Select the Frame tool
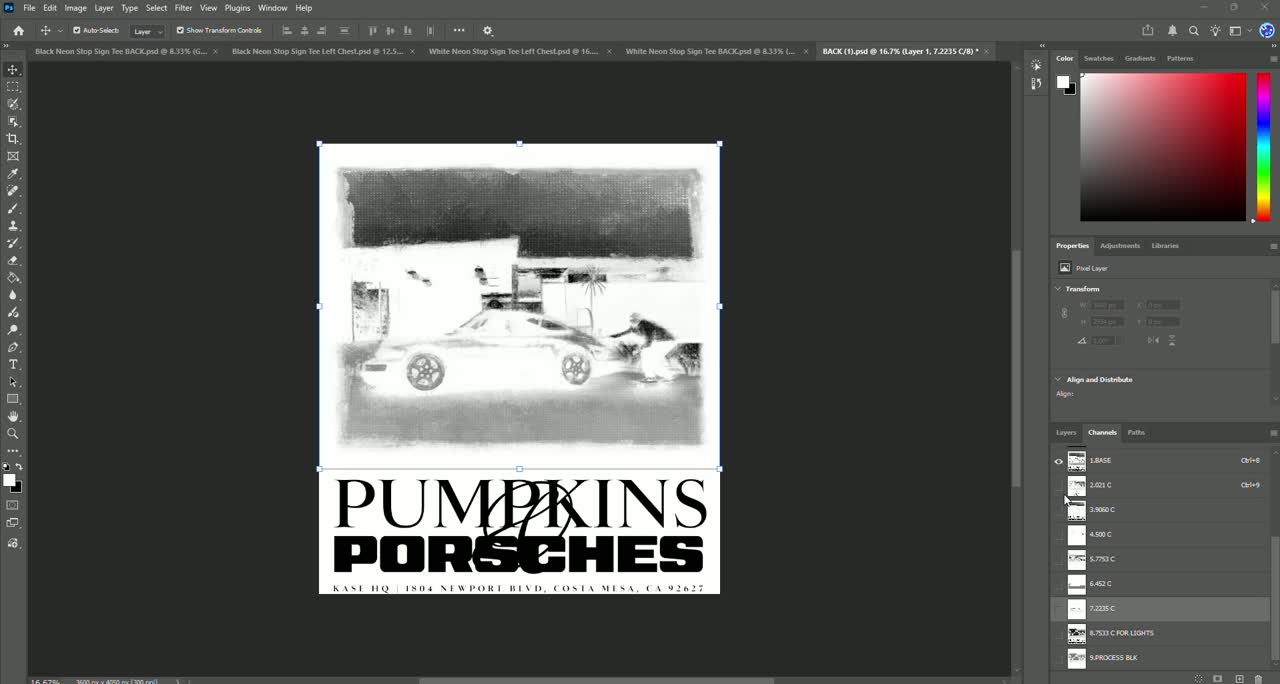 point(13,156)
